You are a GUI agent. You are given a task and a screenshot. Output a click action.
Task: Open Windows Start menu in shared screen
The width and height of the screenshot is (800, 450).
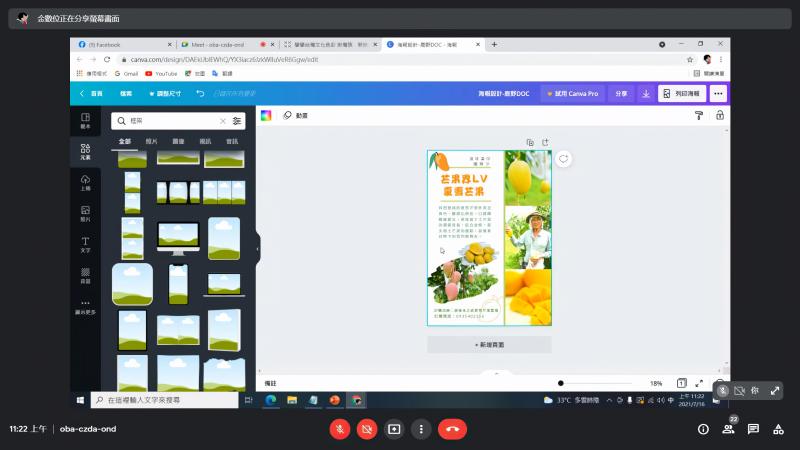pos(80,400)
